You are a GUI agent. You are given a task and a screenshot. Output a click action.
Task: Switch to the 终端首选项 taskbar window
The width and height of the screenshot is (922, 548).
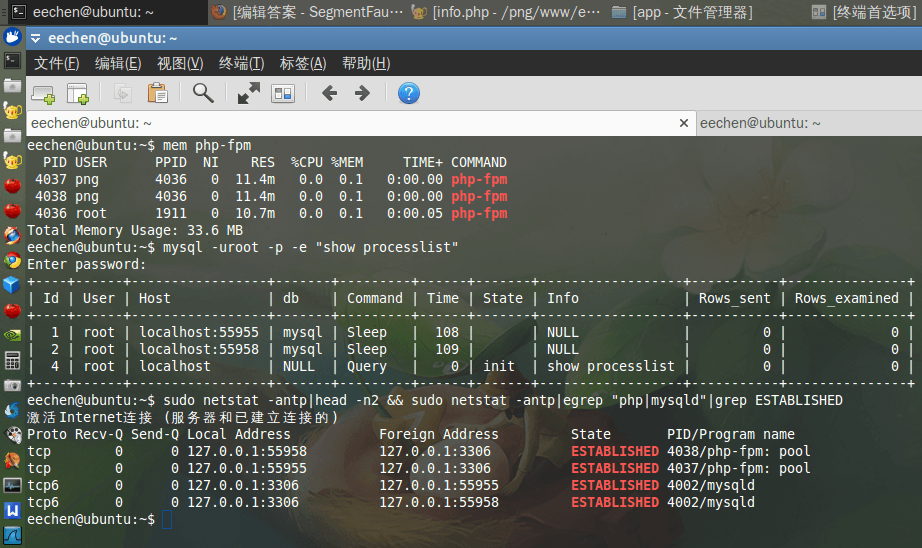pyautogui.click(x=863, y=12)
